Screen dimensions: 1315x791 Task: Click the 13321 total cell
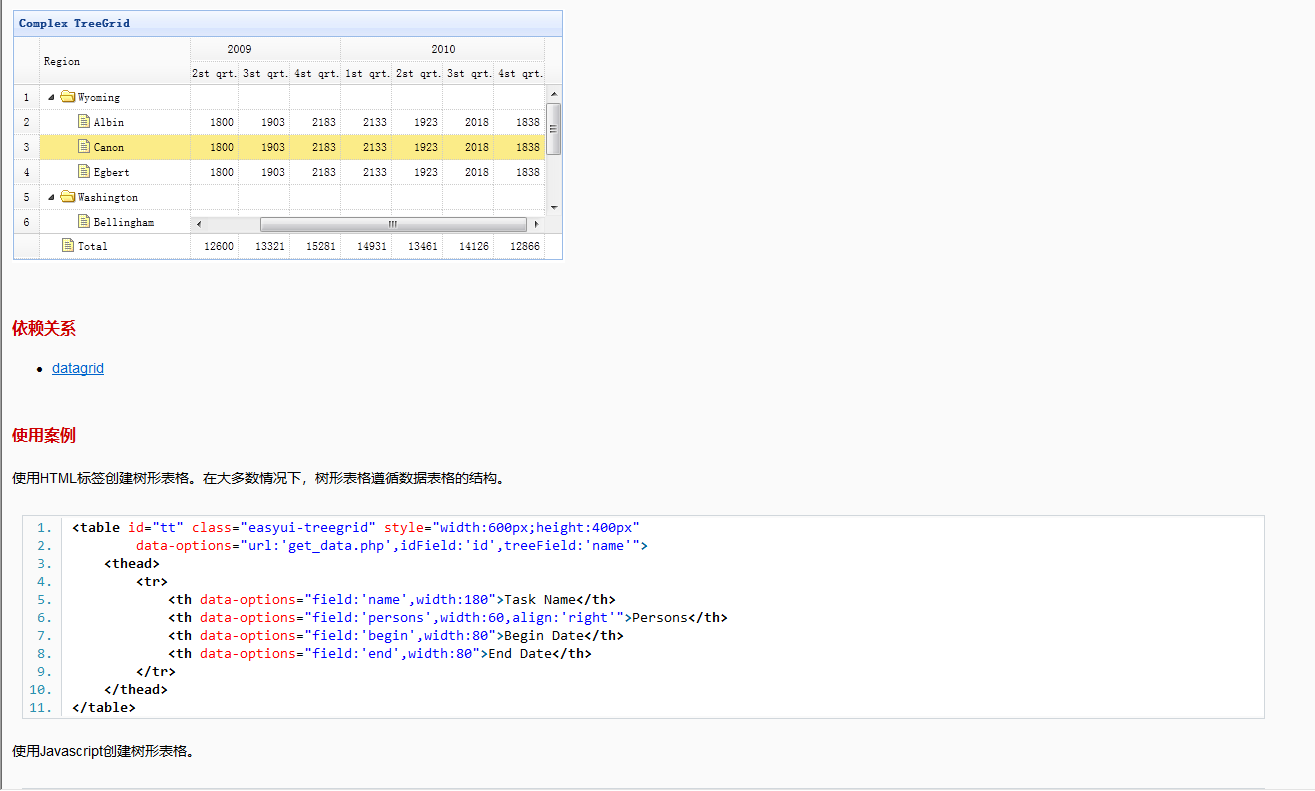coord(265,246)
